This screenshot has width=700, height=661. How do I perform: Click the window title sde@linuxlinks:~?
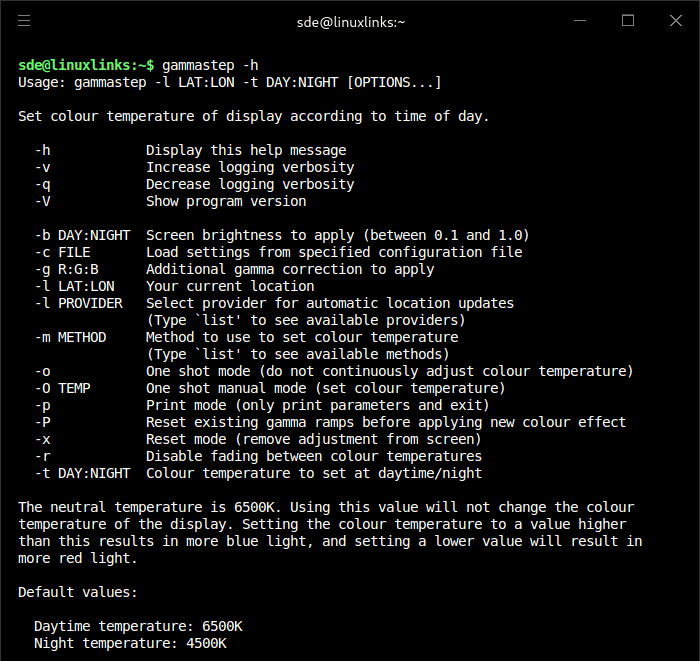[351, 22]
